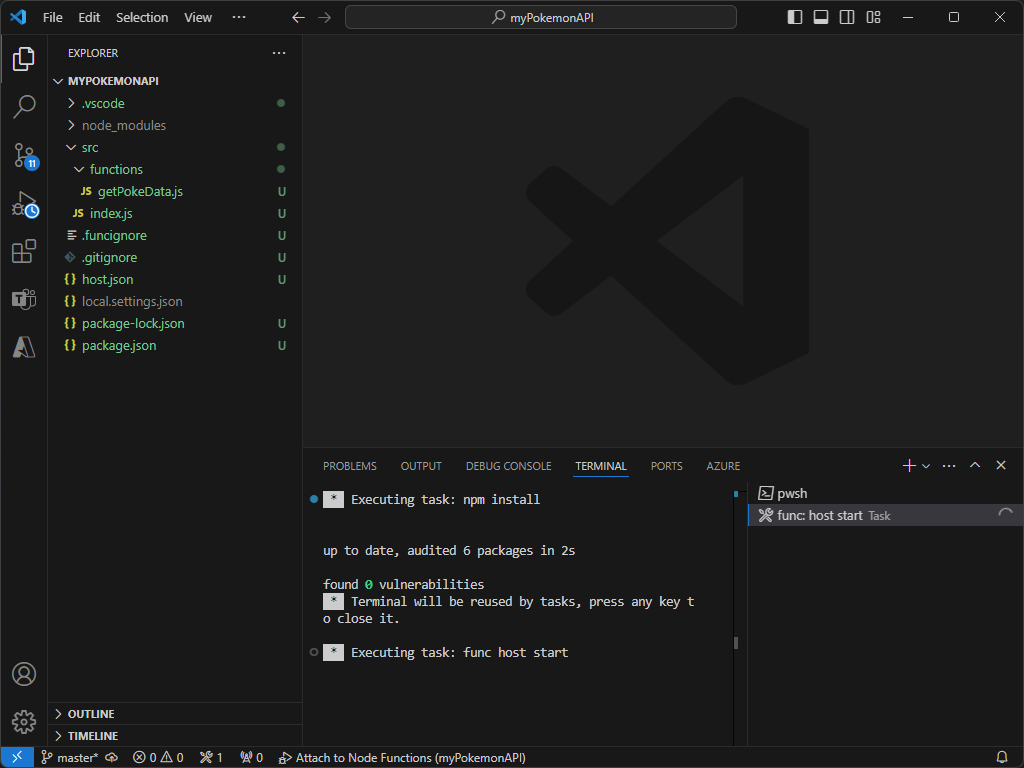Image resolution: width=1024 pixels, height=768 pixels.
Task: Open the launch profile dropdown beside plus
Action: point(926,466)
